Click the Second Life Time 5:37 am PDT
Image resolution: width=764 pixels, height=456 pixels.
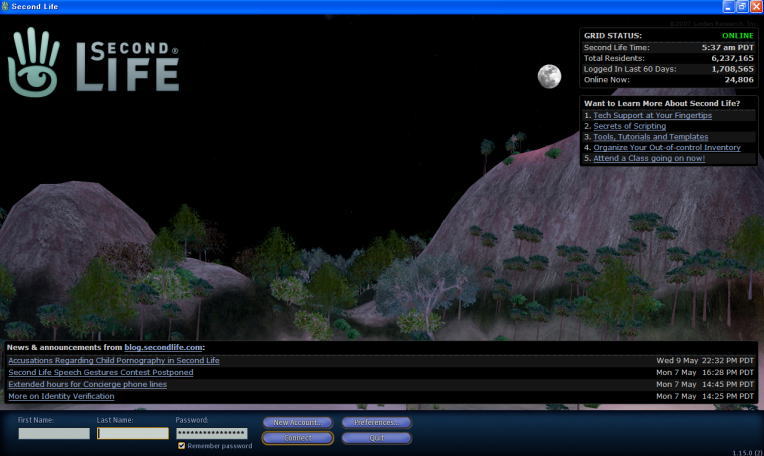(727, 47)
